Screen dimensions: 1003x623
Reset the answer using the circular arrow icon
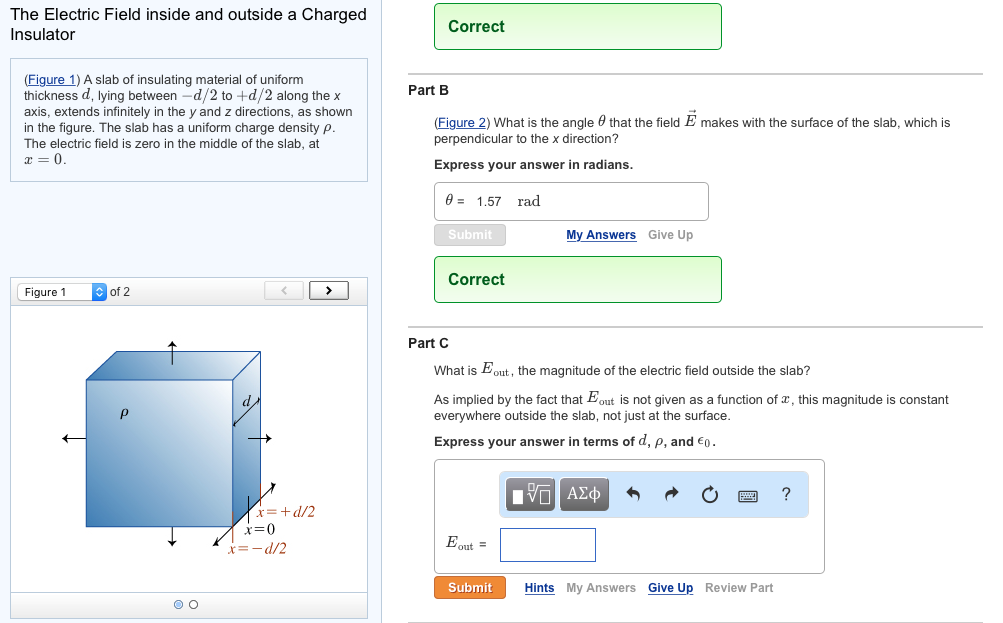pyautogui.click(x=709, y=493)
